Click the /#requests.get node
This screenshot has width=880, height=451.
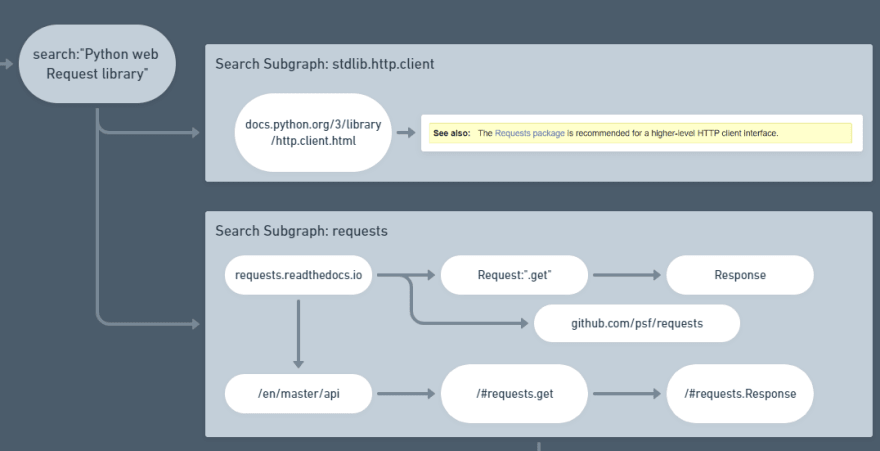point(515,394)
